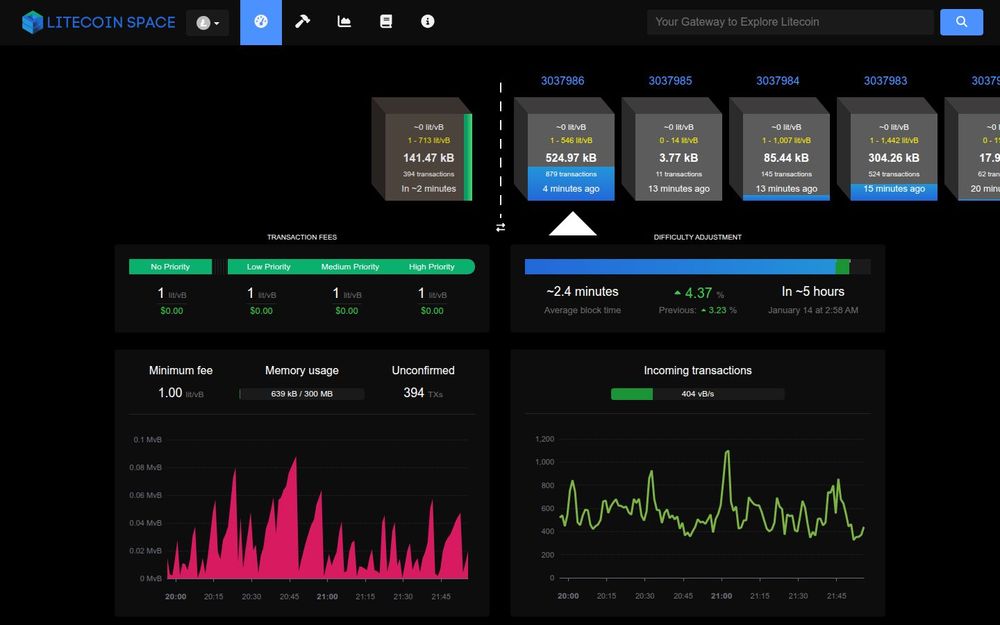Click the High Priority fee label
1000x625 pixels.
432,267
